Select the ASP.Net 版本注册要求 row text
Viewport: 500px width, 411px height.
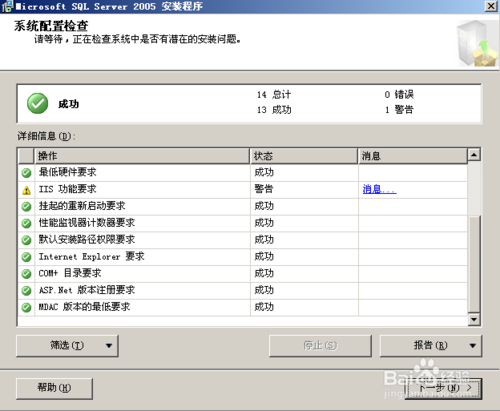tap(87, 290)
